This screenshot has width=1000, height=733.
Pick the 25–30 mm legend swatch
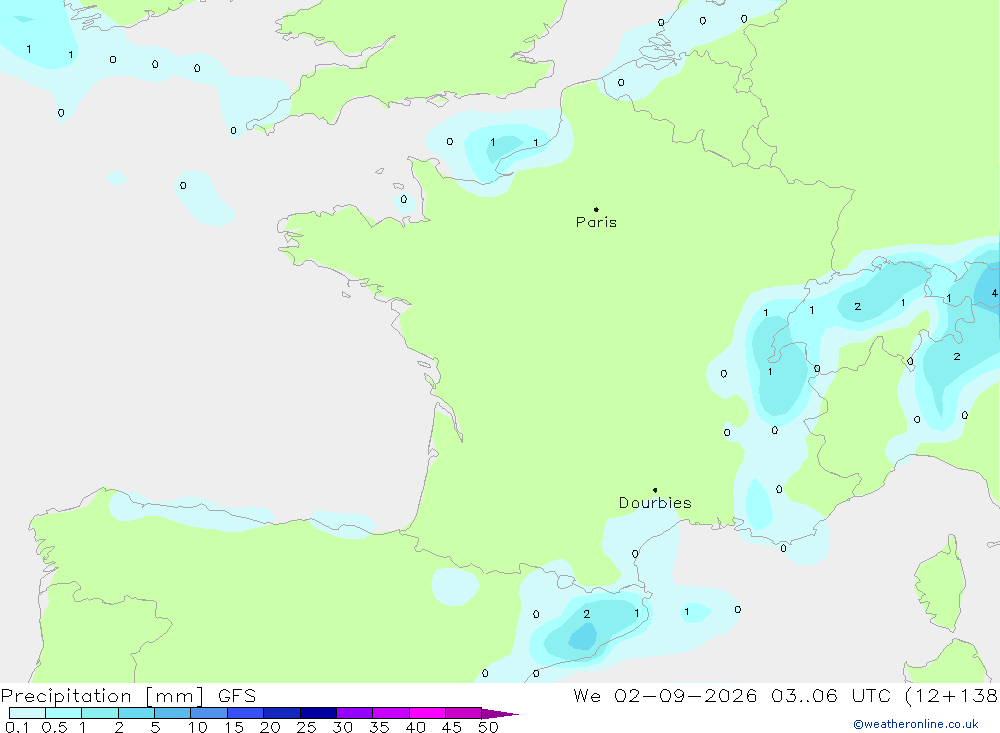click(x=318, y=713)
